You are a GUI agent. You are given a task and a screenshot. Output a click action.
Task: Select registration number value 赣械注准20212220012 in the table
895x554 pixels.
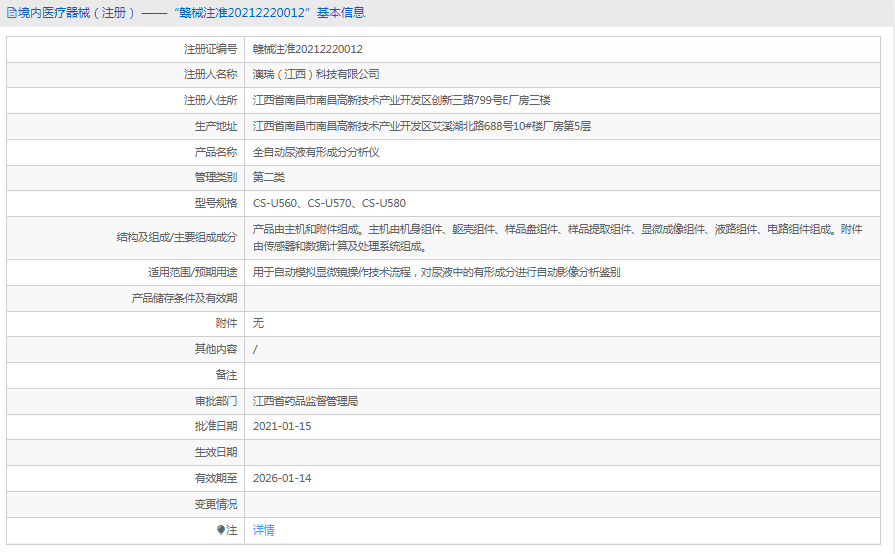[x=308, y=49]
